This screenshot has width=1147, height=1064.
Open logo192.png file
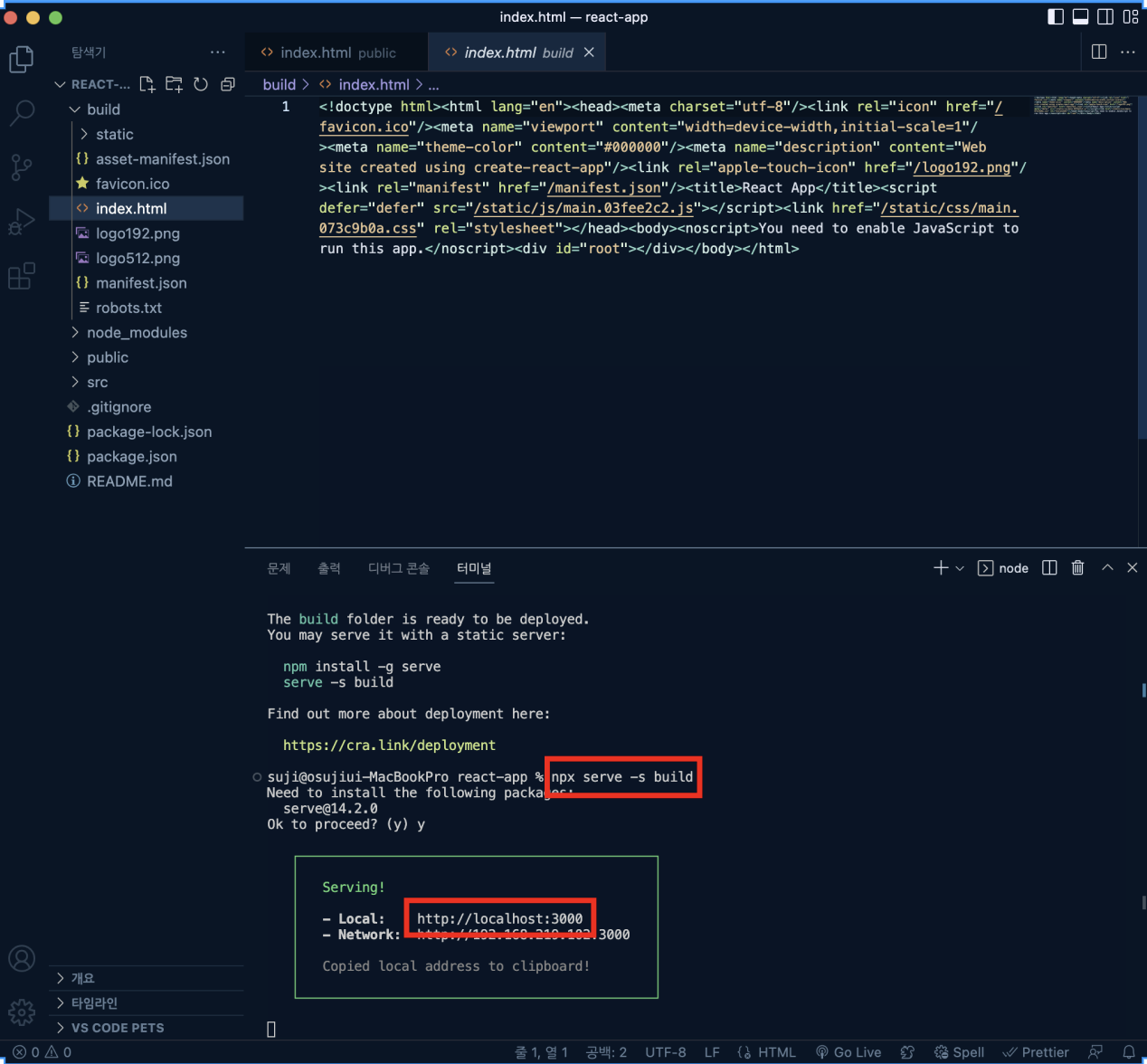click(137, 233)
